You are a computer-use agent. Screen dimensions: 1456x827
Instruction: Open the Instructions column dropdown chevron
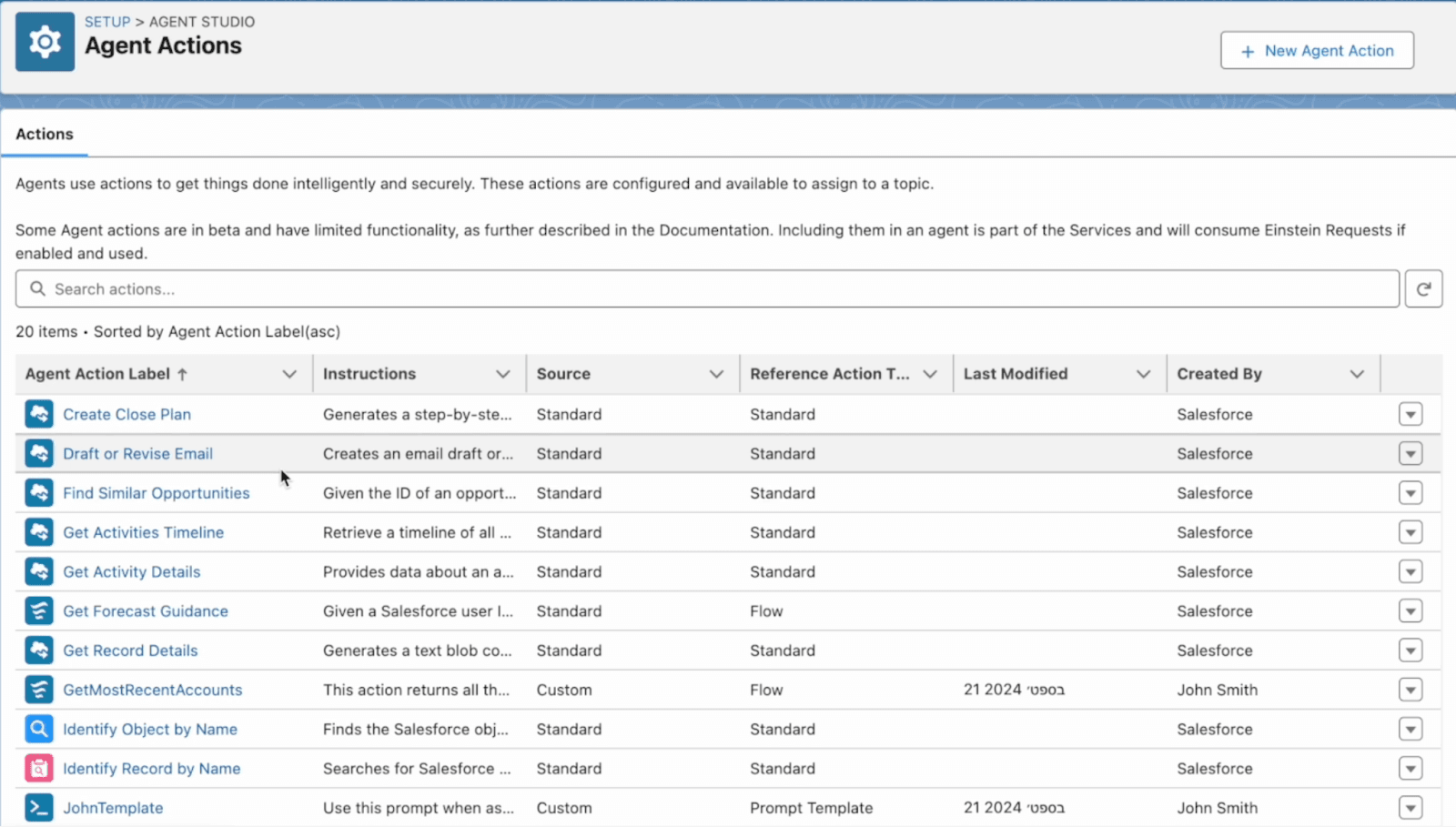(502, 374)
